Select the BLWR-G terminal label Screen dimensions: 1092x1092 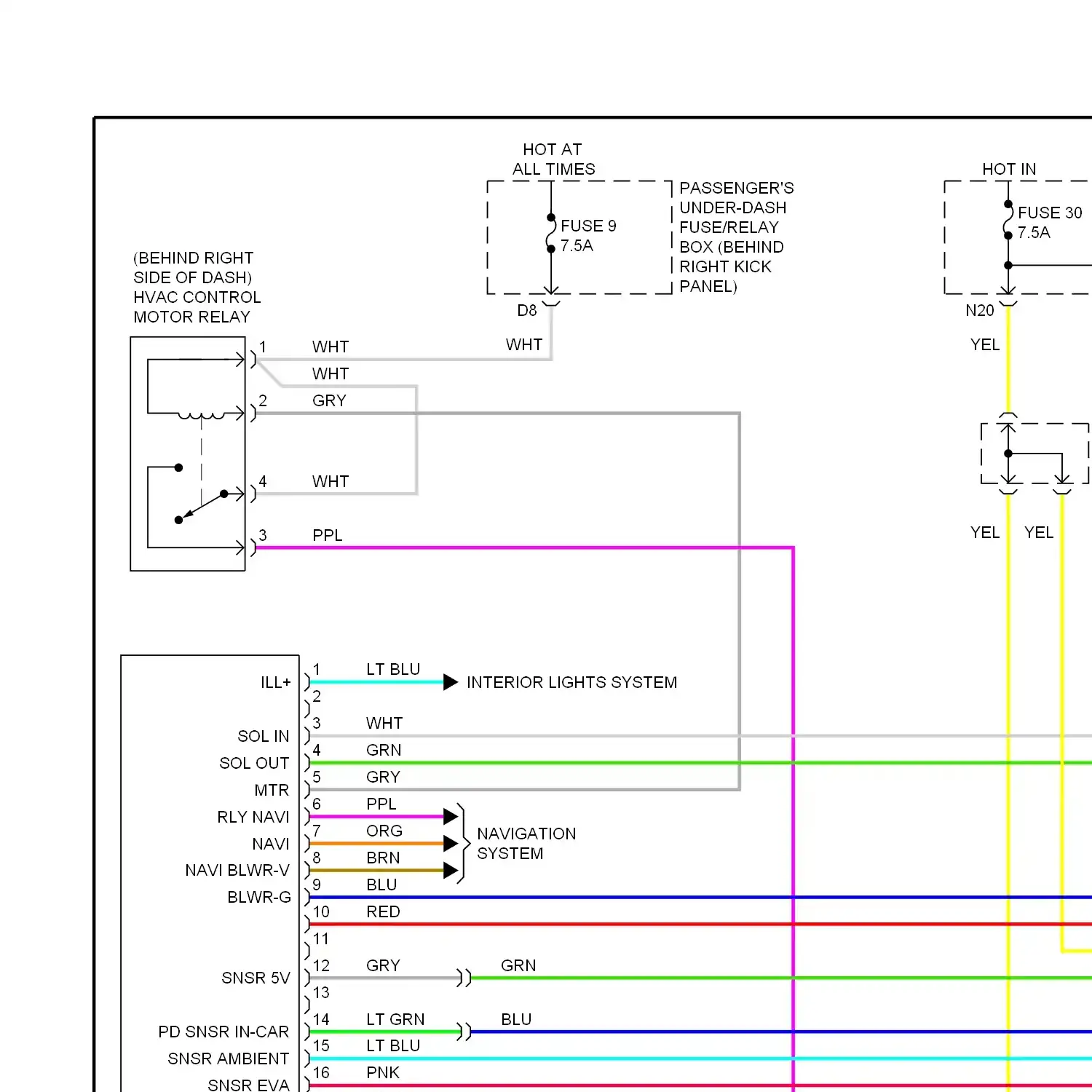click(259, 898)
